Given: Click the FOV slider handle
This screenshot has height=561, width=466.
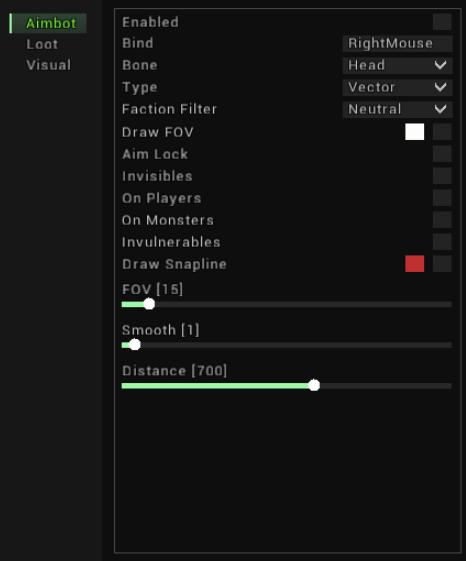Looking at the screenshot, I should pos(149,304).
